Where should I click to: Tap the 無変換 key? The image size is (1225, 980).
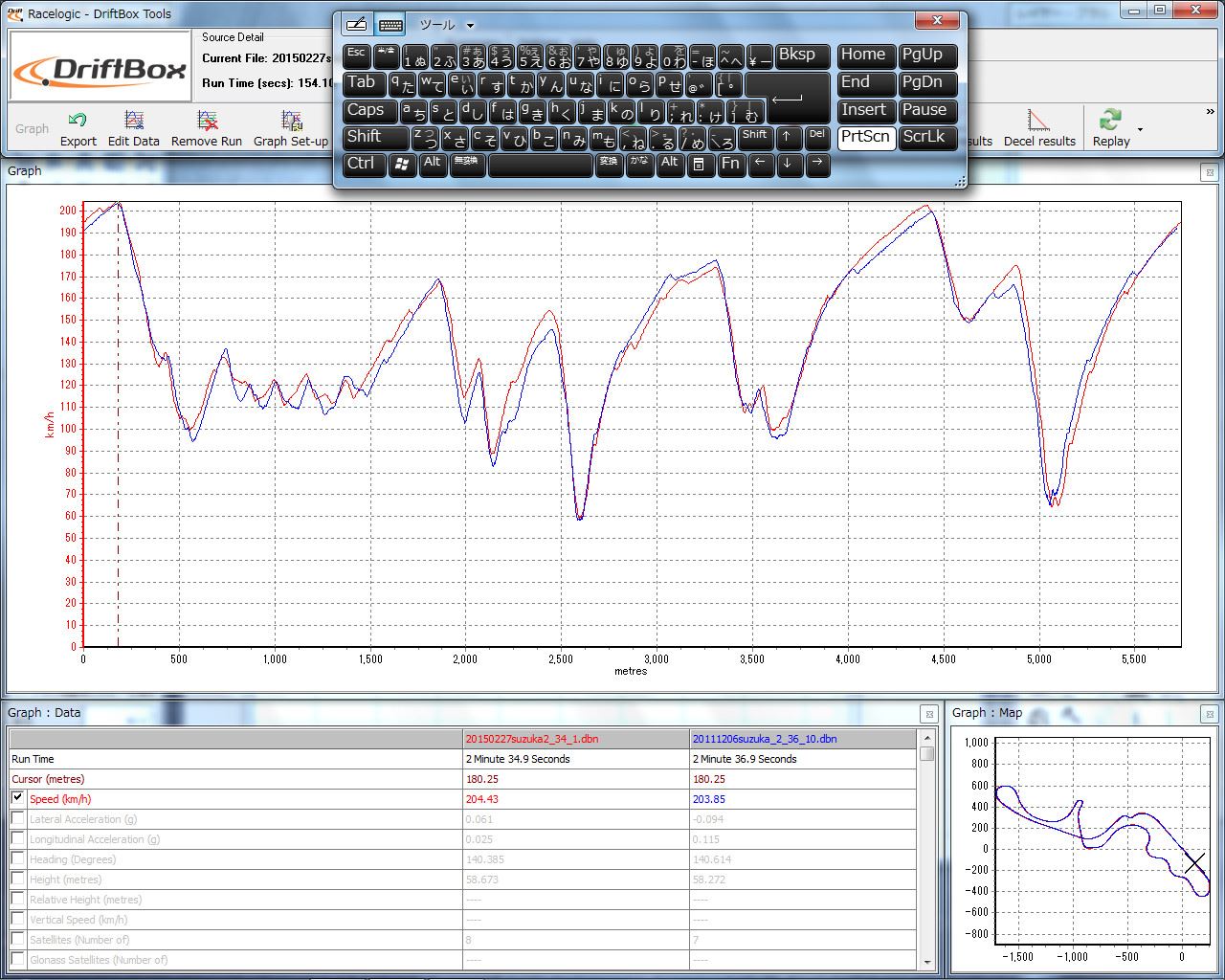tap(467, 164)
